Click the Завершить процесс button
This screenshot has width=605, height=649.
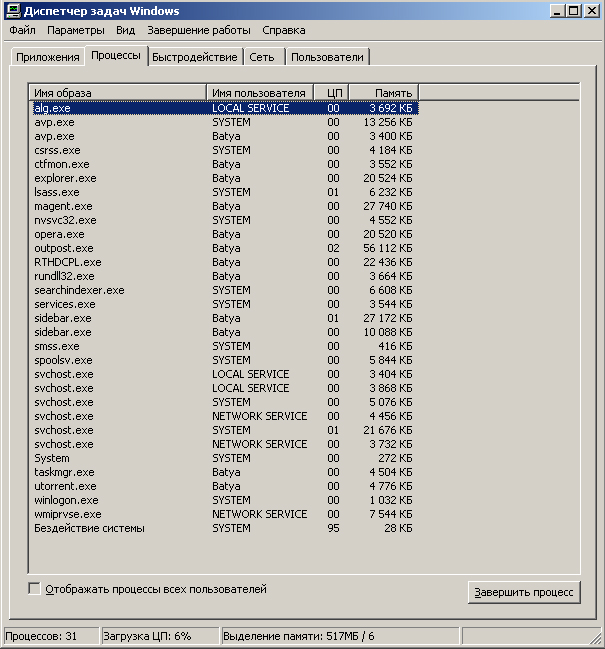pos(523,592)
